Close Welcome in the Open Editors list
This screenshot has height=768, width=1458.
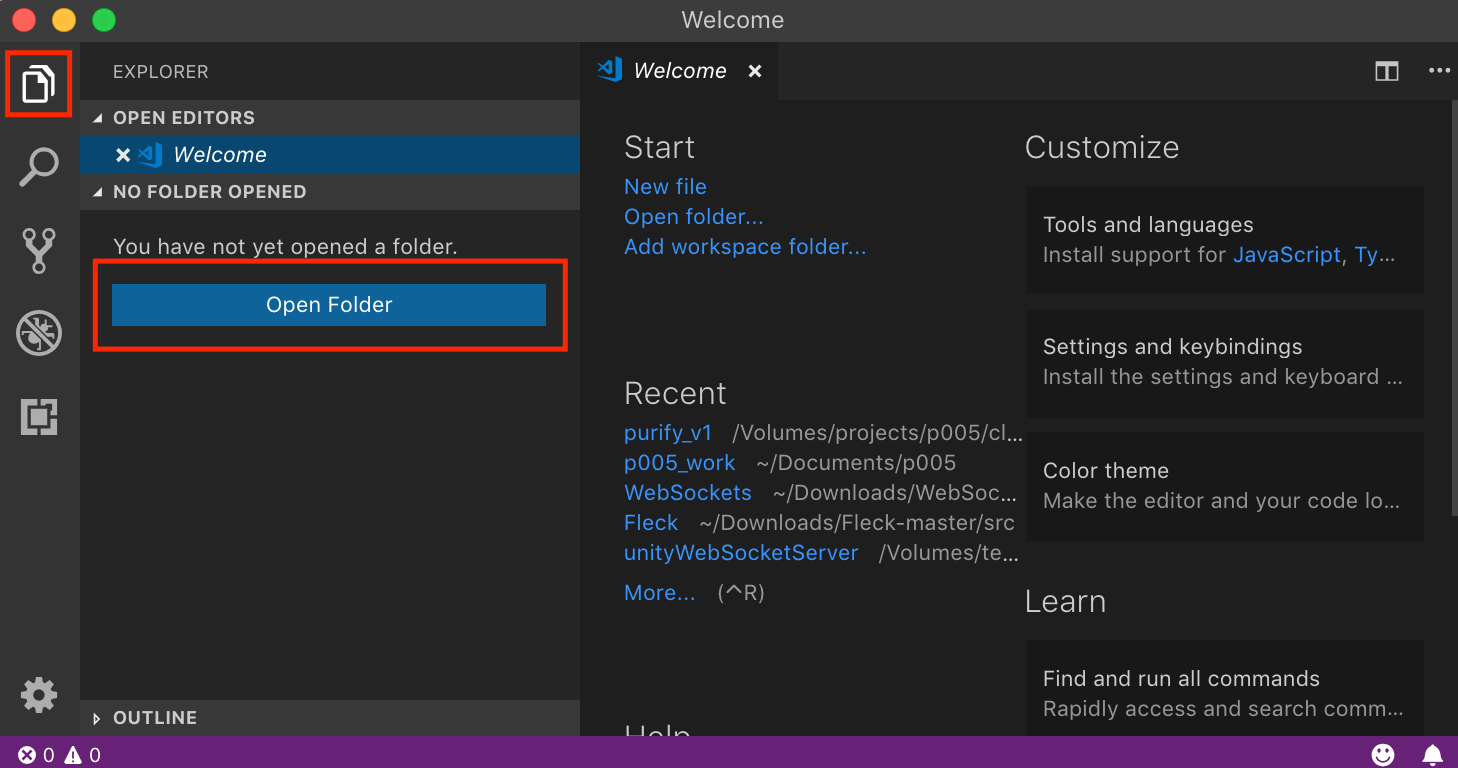pyautogui.click(x=122, y=155)
